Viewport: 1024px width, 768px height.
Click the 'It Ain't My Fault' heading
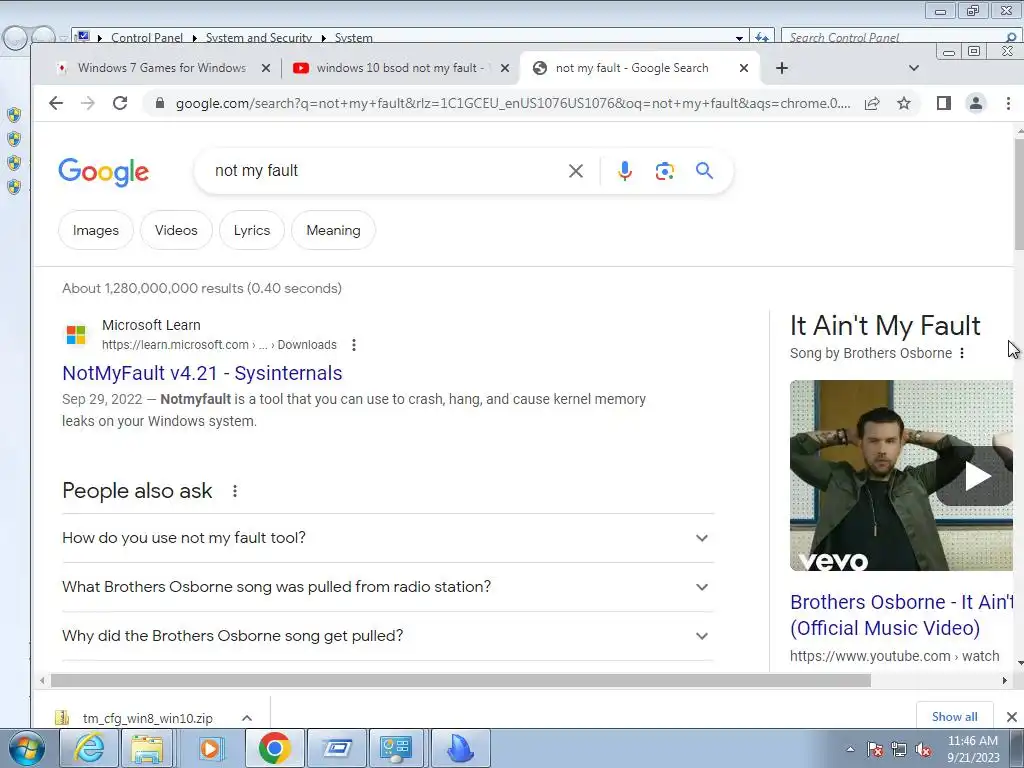885,325
